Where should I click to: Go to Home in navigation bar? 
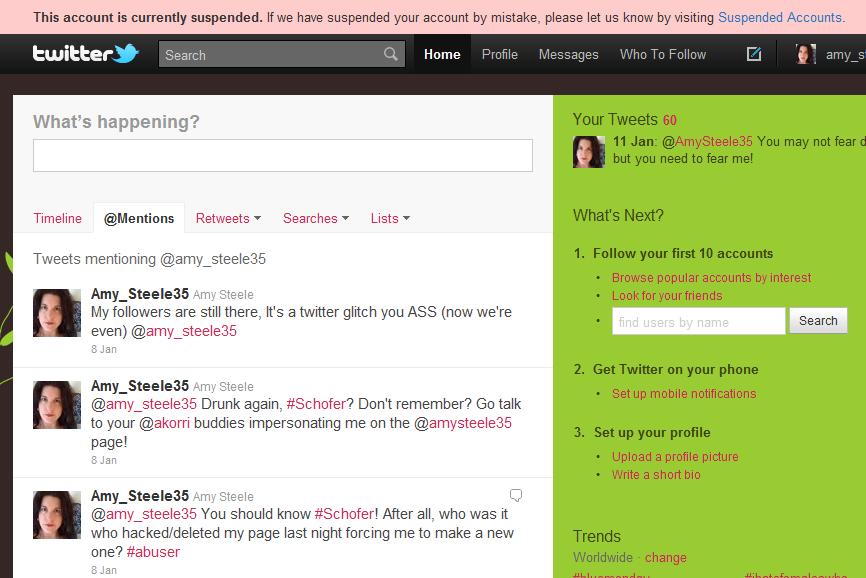(x=442, y=54)
